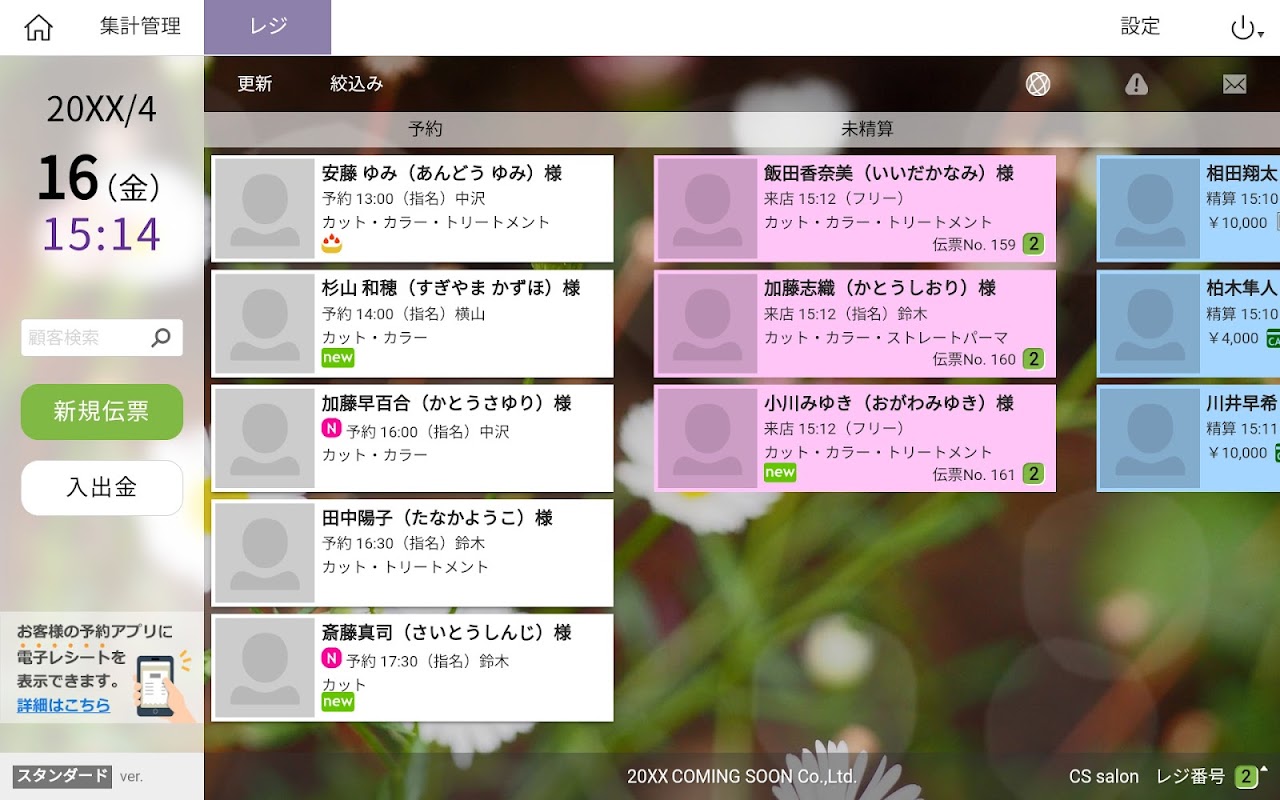Open avatar photo of 柏木隼人
Viewport: 1280px width, 800px height.
1150,324
